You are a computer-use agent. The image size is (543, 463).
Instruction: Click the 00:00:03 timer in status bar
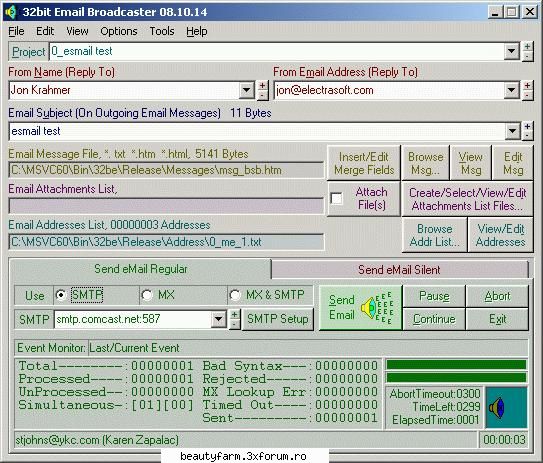[x=505, y=440]
